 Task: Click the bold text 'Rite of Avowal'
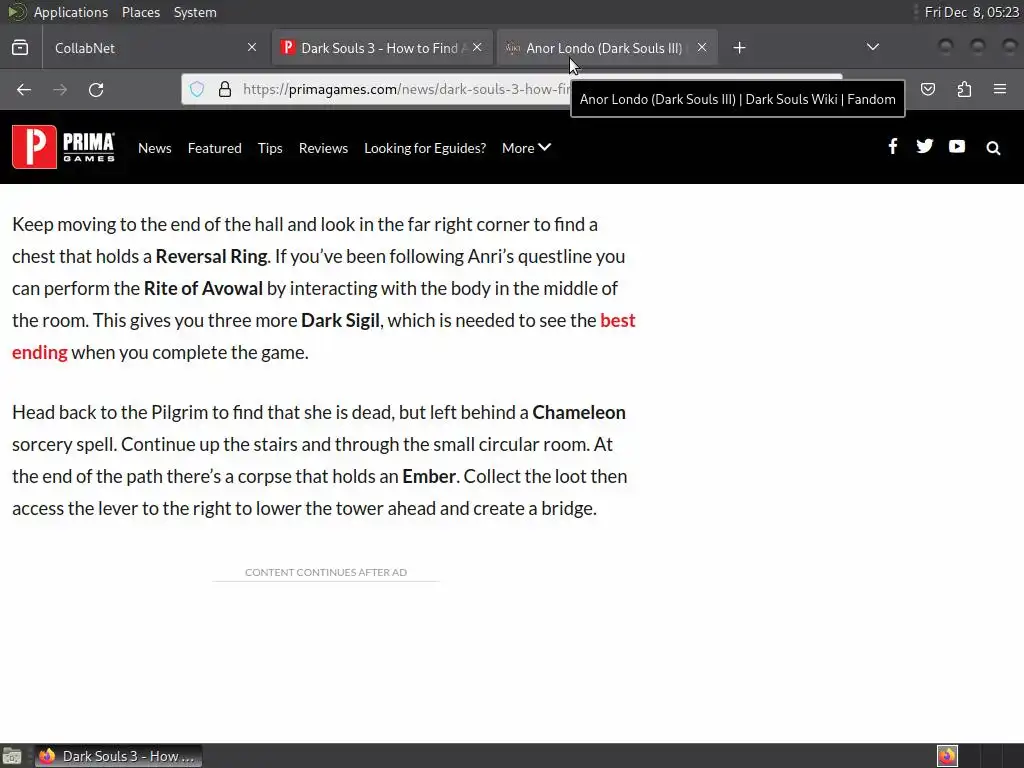(x=203, y=288)
